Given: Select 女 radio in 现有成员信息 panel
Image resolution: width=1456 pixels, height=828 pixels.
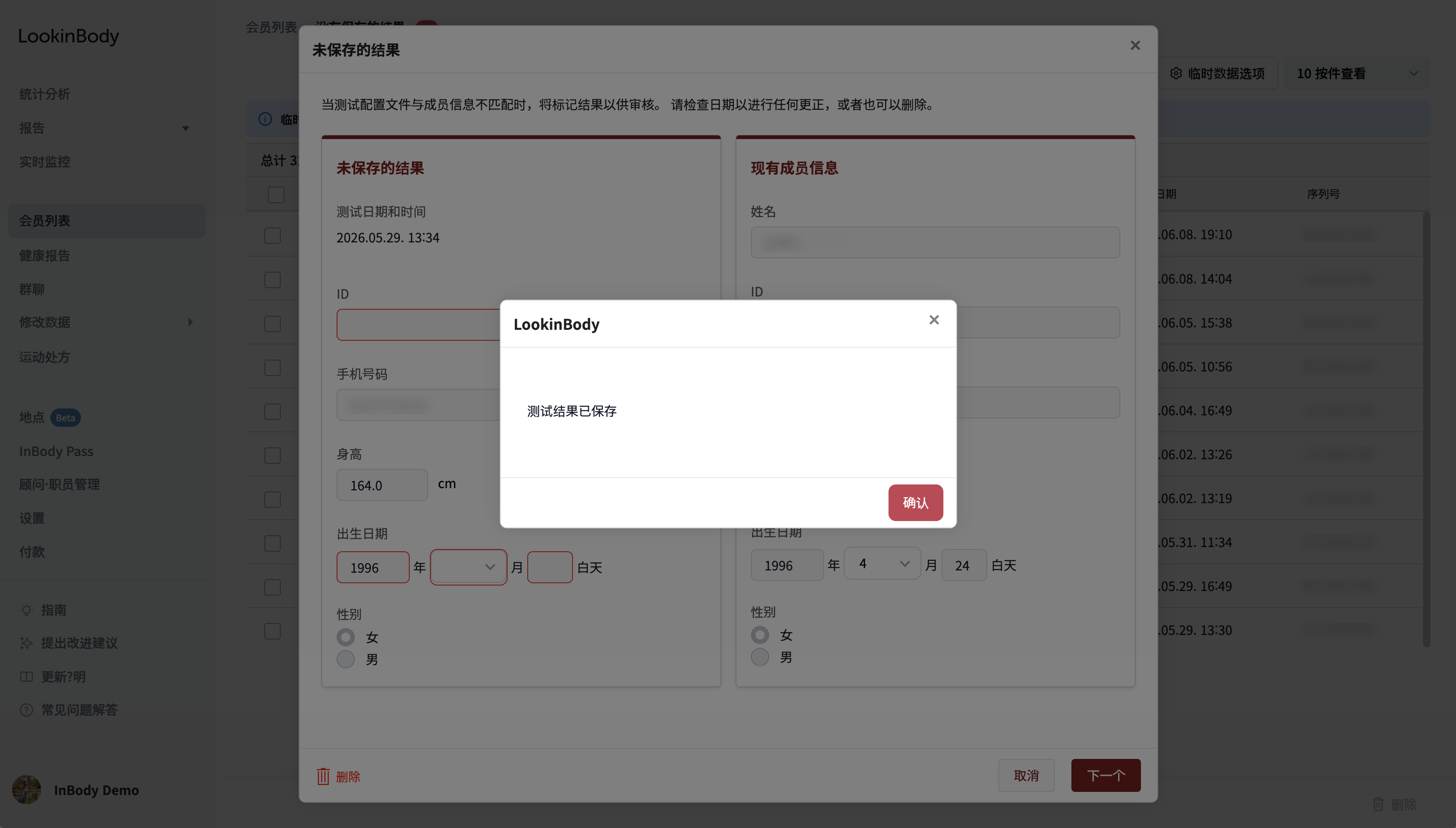Looking at the screenshot, I should [x=760, y=634].
